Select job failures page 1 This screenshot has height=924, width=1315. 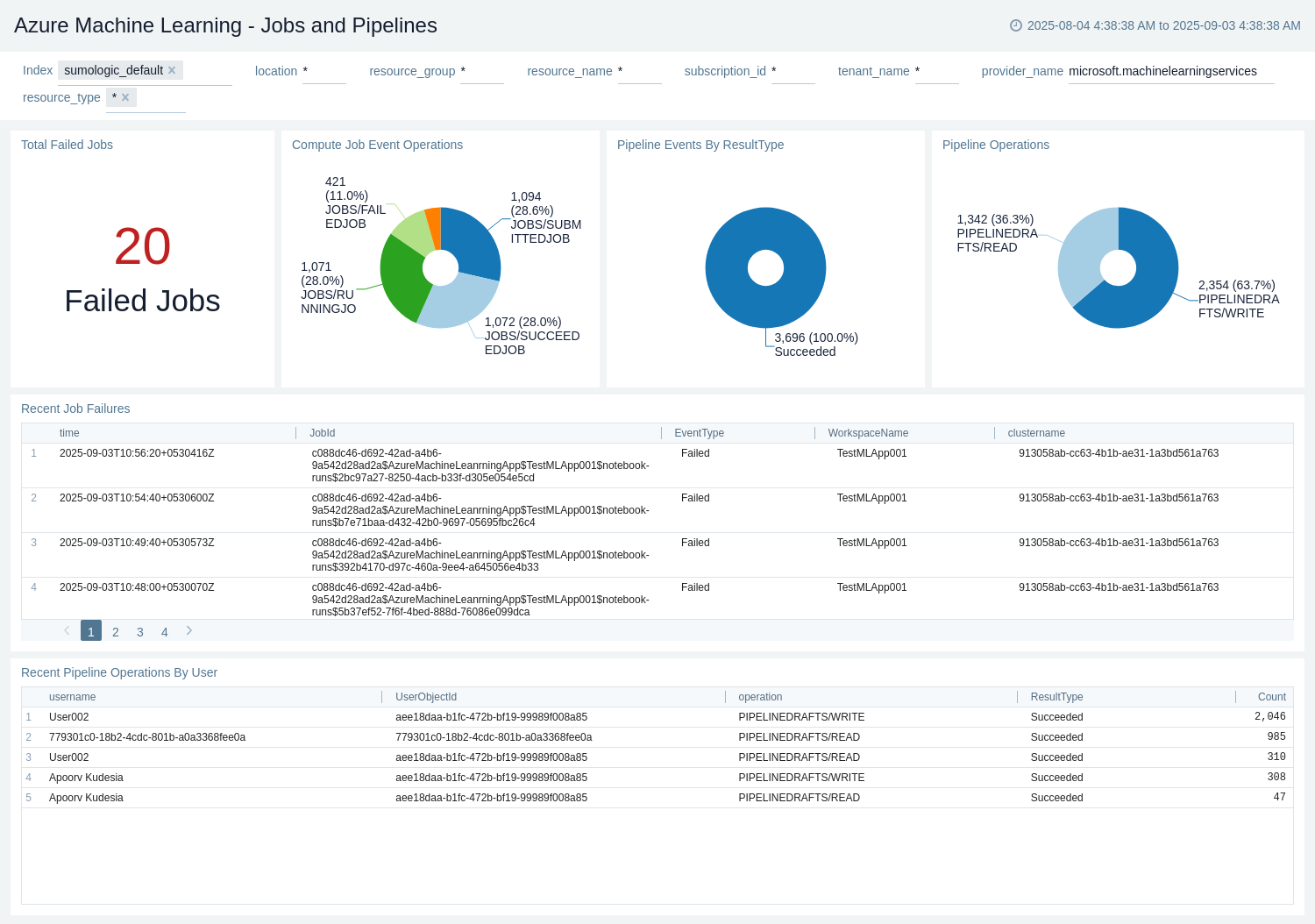pos(91,631)
